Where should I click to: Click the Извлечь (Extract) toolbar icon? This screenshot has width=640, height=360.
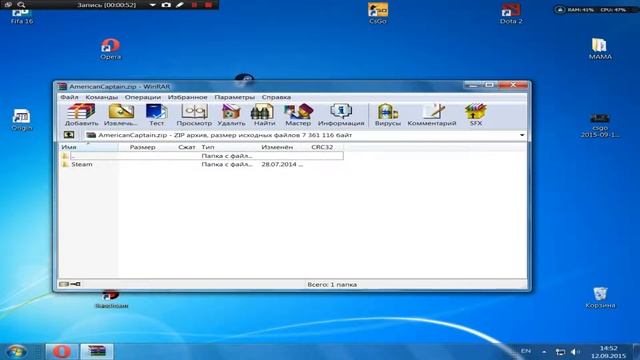pyautogui.click(x=121, y=115)
